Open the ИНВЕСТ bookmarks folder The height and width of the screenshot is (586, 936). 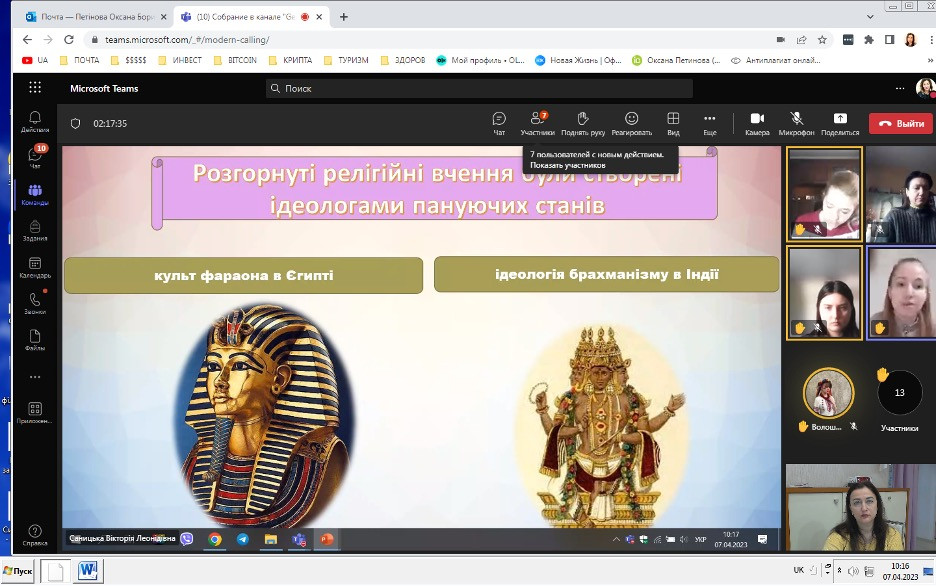[x=180, y=60]
